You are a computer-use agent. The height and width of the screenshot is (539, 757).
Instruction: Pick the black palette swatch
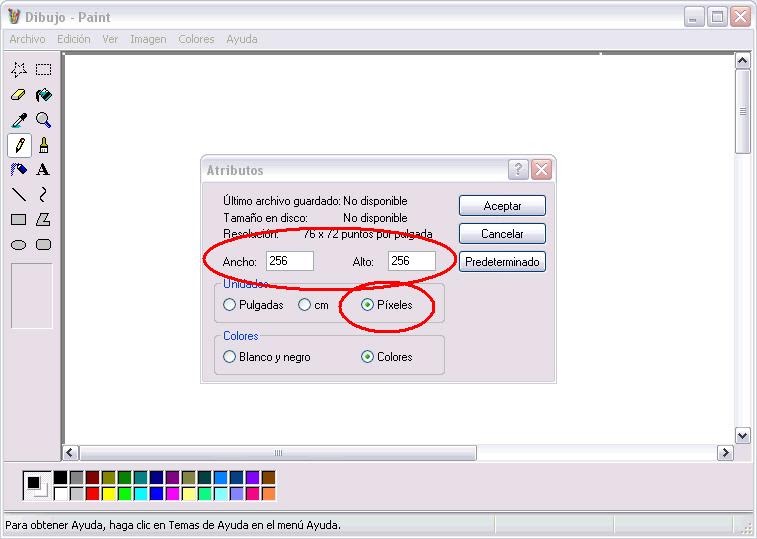[60, 478]
